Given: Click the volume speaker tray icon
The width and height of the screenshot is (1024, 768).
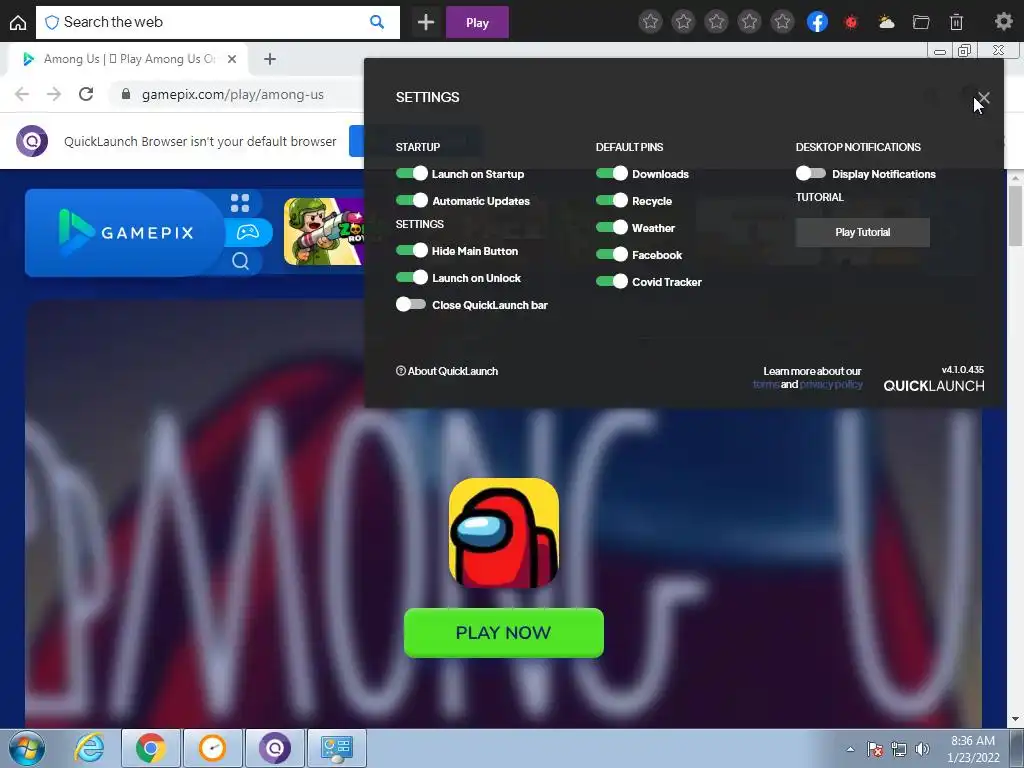Looking at the screenshot, I should tap(922, 749).
